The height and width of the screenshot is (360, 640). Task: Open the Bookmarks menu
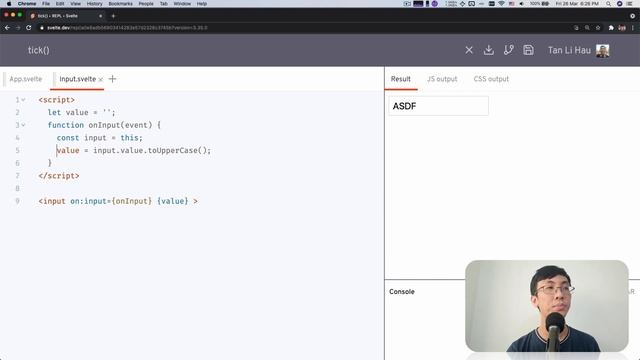[120, 4]
